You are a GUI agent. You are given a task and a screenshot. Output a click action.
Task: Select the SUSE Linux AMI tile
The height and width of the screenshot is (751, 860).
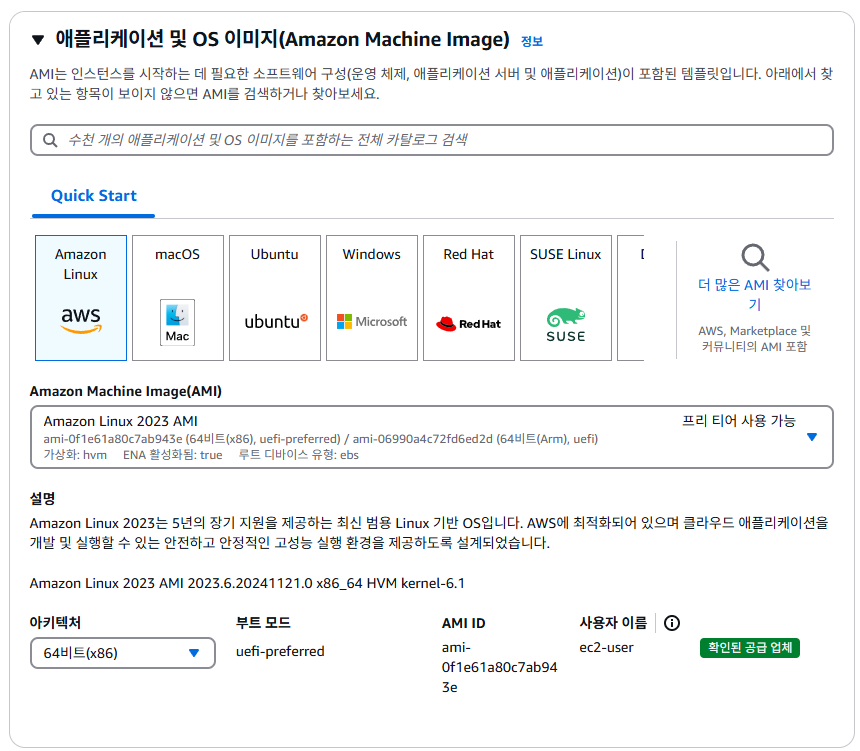[565, 298]
